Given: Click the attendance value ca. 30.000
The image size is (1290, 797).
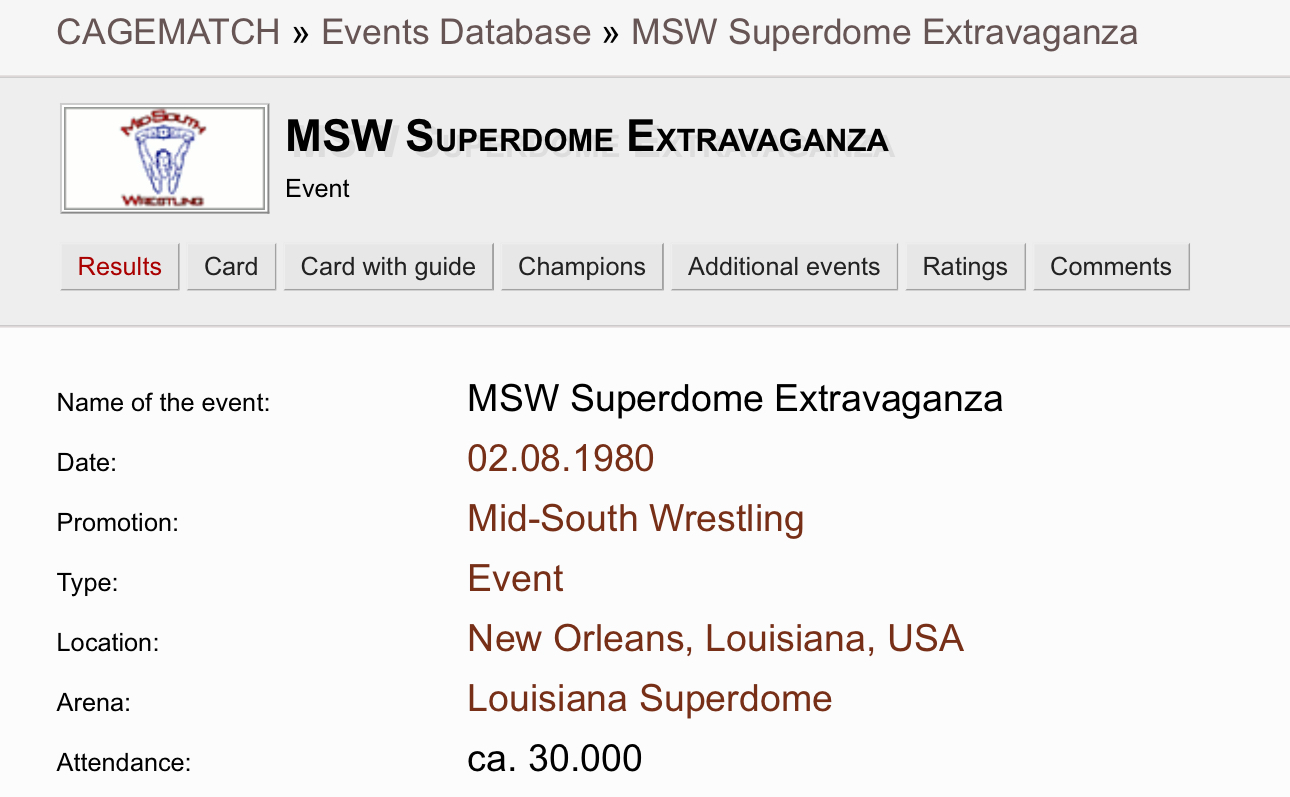Looking at the screenshot, I should pos(555,759).
